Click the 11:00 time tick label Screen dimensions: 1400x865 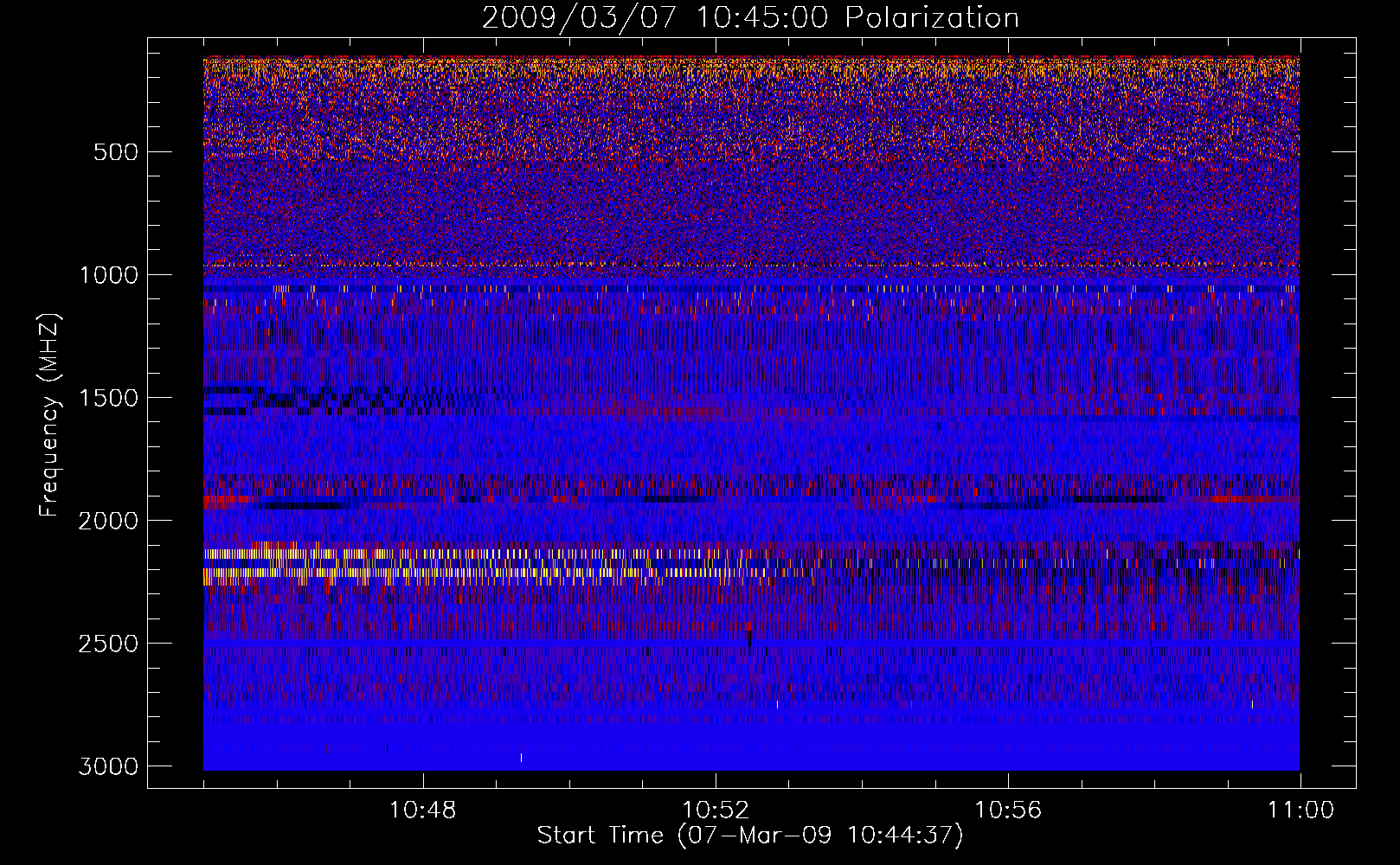tap(1300, 811)
